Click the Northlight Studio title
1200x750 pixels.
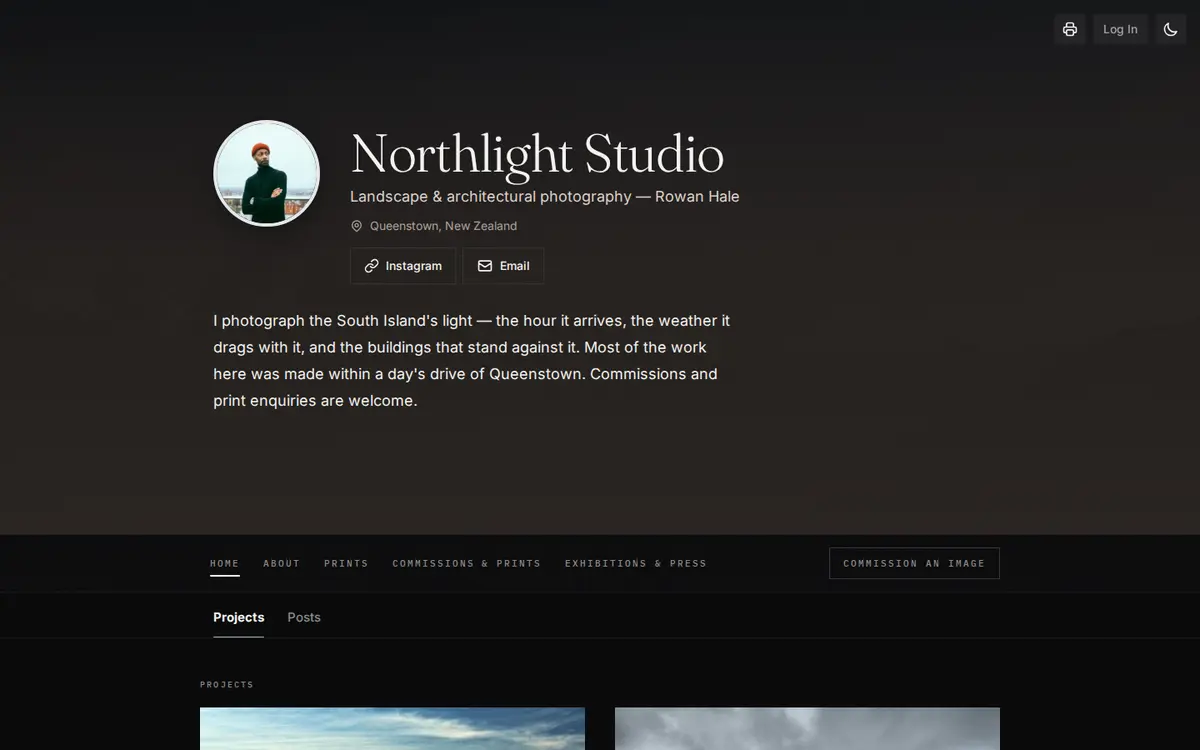point(537,154)
